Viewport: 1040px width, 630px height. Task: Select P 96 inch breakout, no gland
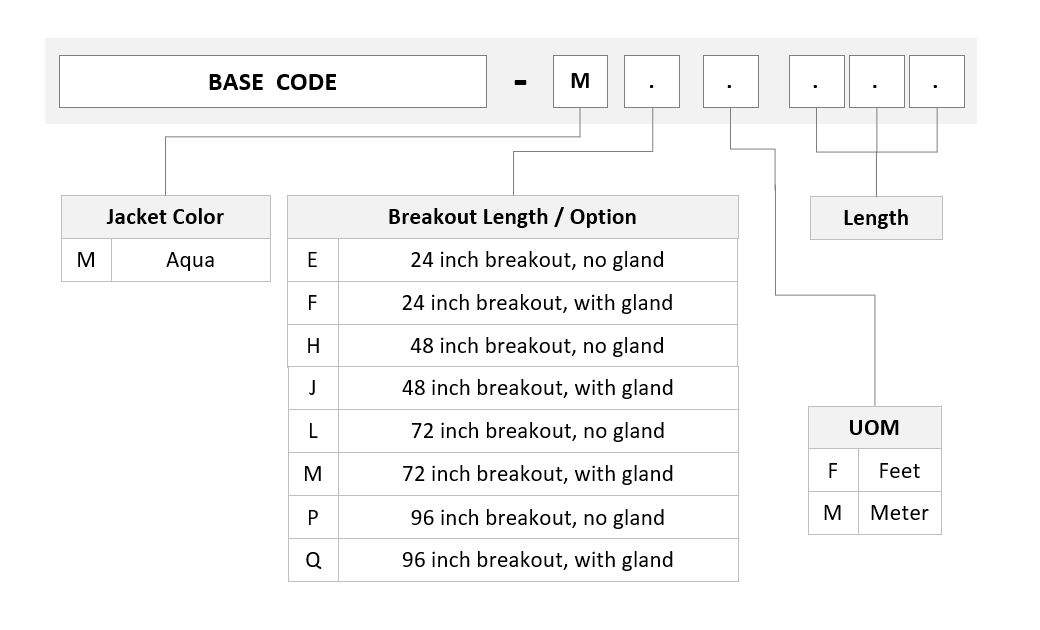[513, 517]
